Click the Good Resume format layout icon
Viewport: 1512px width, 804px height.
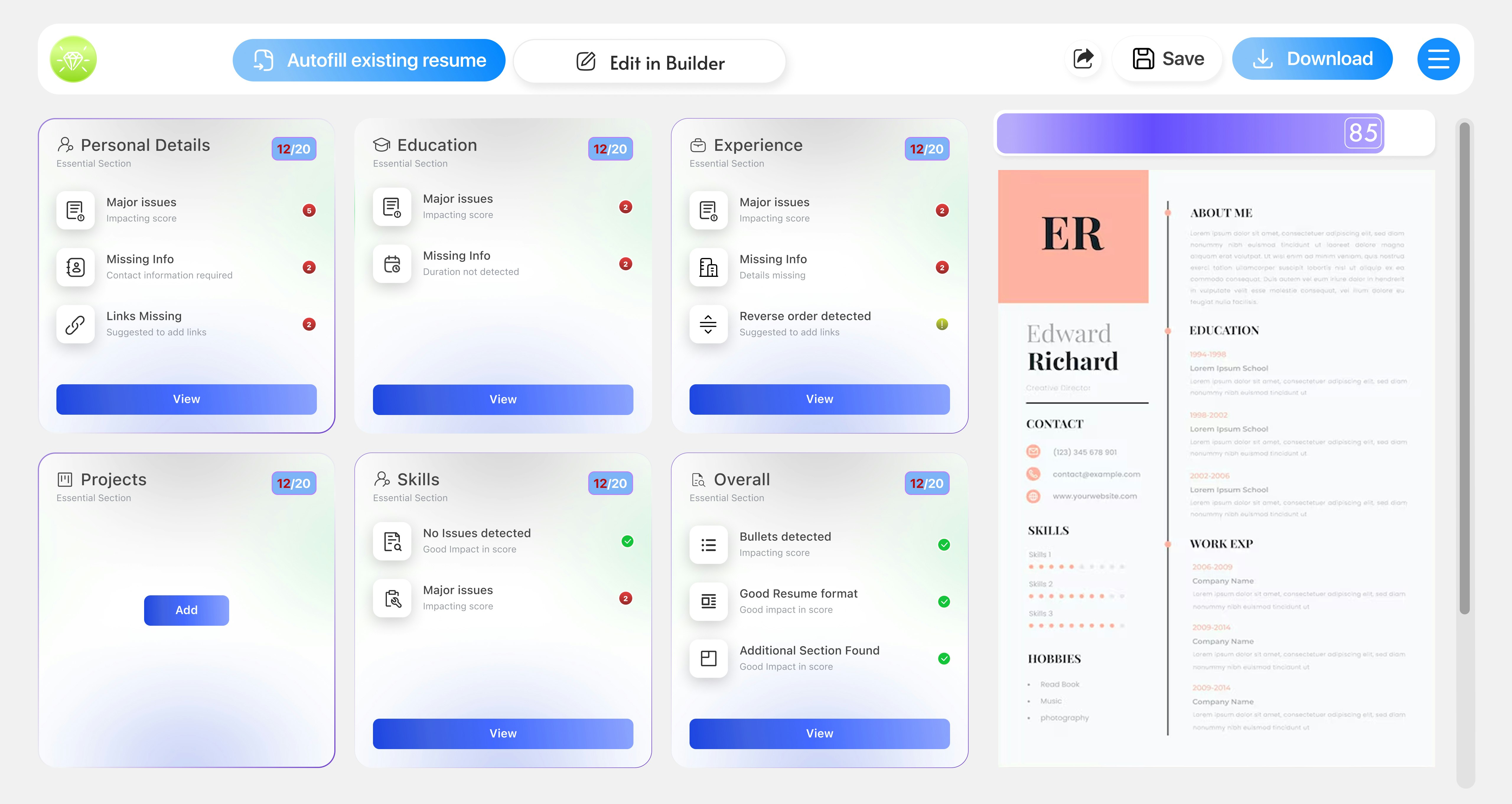point(708,601)
